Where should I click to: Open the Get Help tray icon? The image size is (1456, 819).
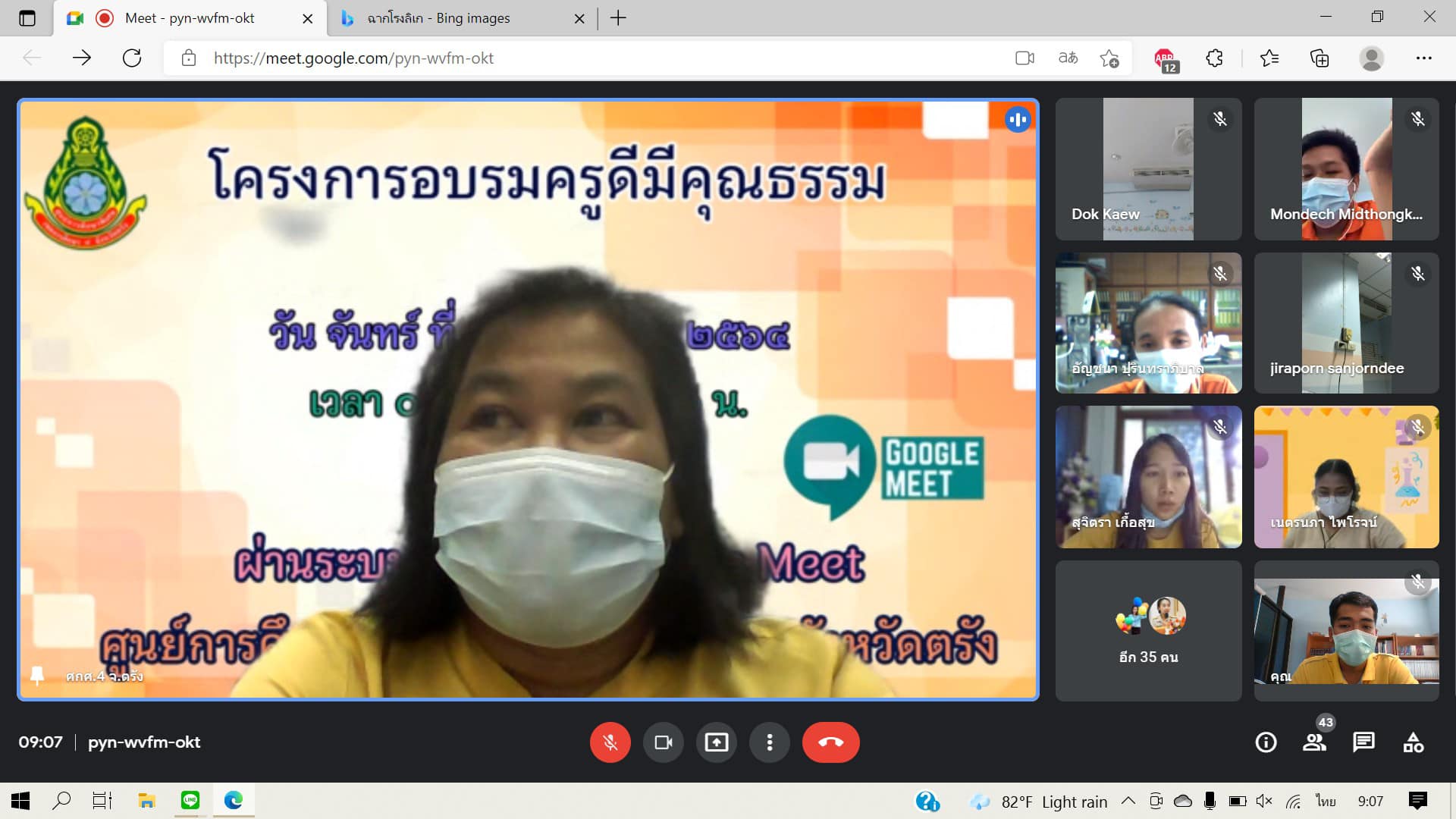tap(927, 802)
